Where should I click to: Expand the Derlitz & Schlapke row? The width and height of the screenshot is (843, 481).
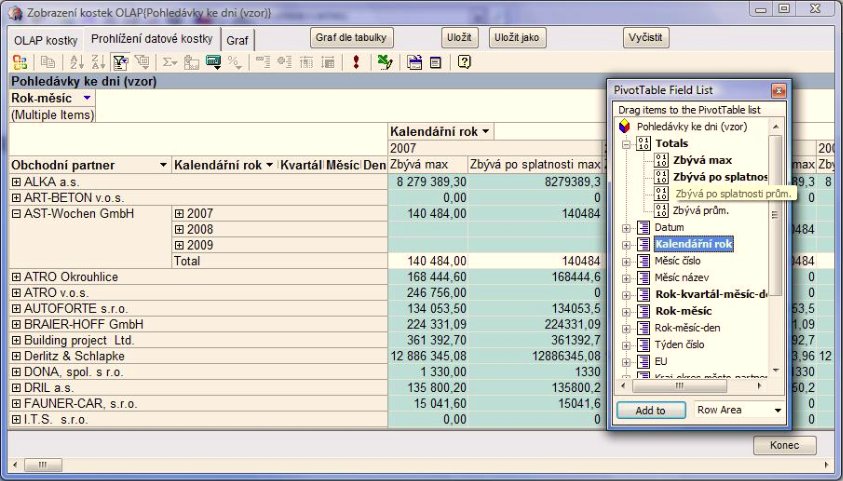pyautogui.click(x=16, y=356)
